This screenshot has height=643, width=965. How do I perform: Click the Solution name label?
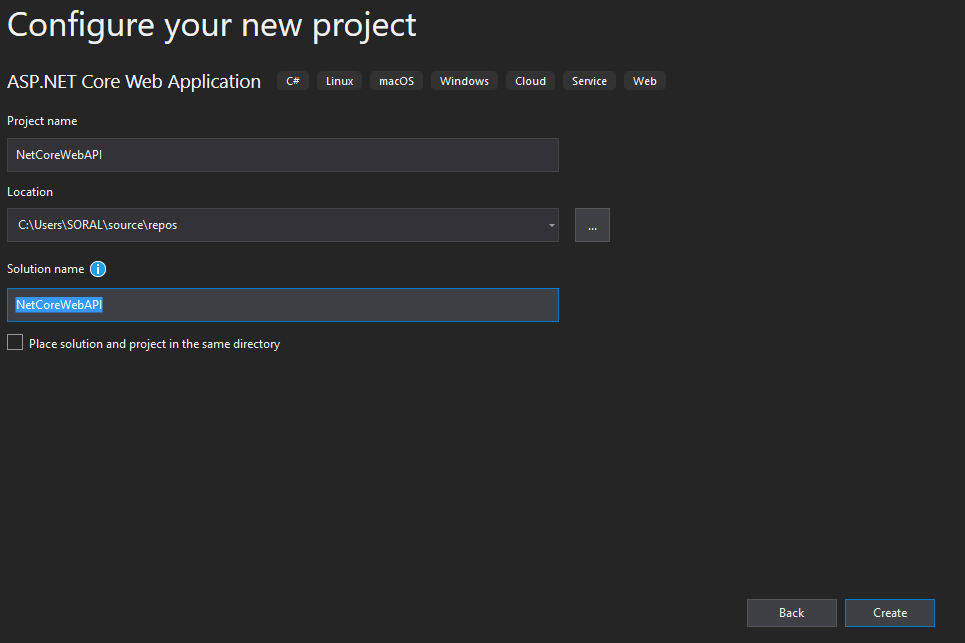tap(46, 269)
